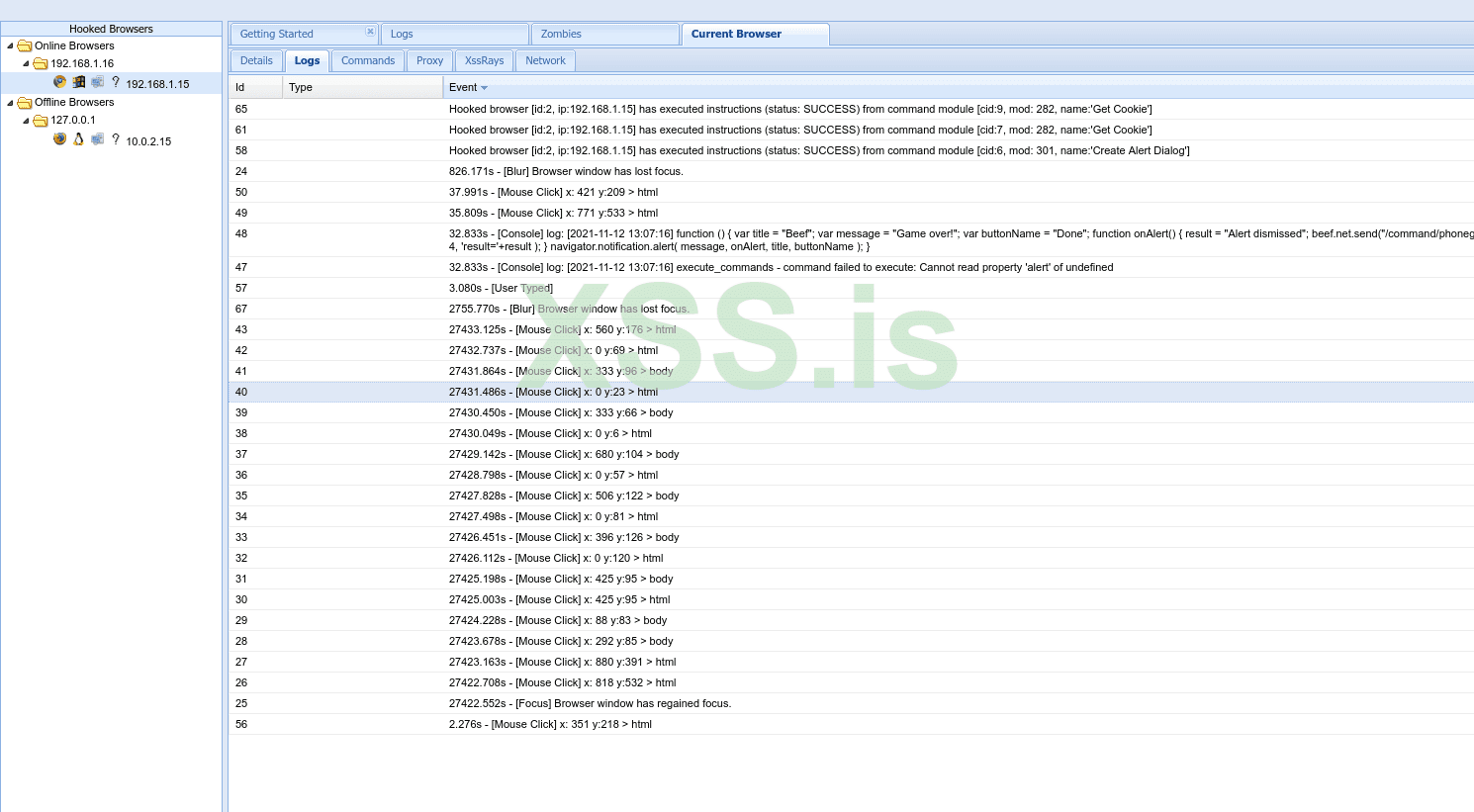1474x812 pixels.
Task: Click the 192.168.1.16 folder icon
Action: [x=41, y=63]
